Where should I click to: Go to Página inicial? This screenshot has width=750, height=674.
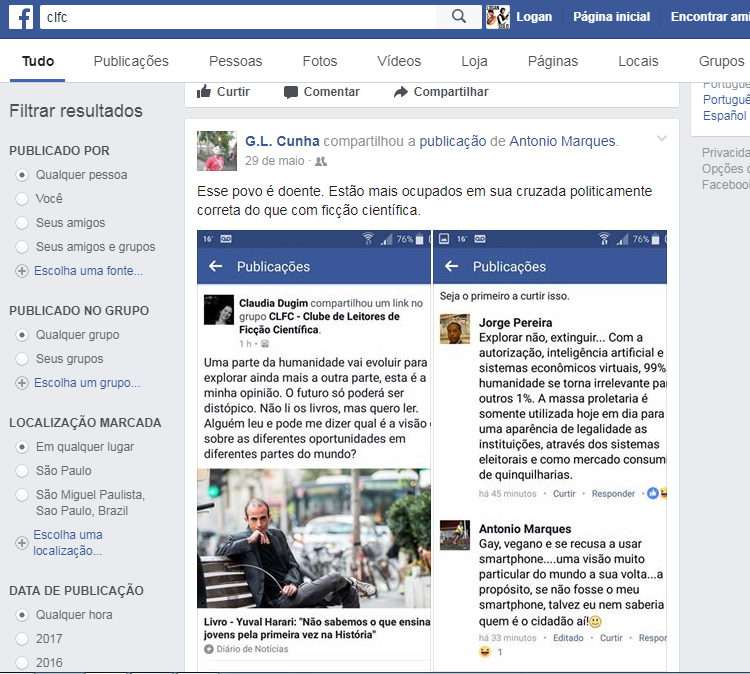[611, 17]
